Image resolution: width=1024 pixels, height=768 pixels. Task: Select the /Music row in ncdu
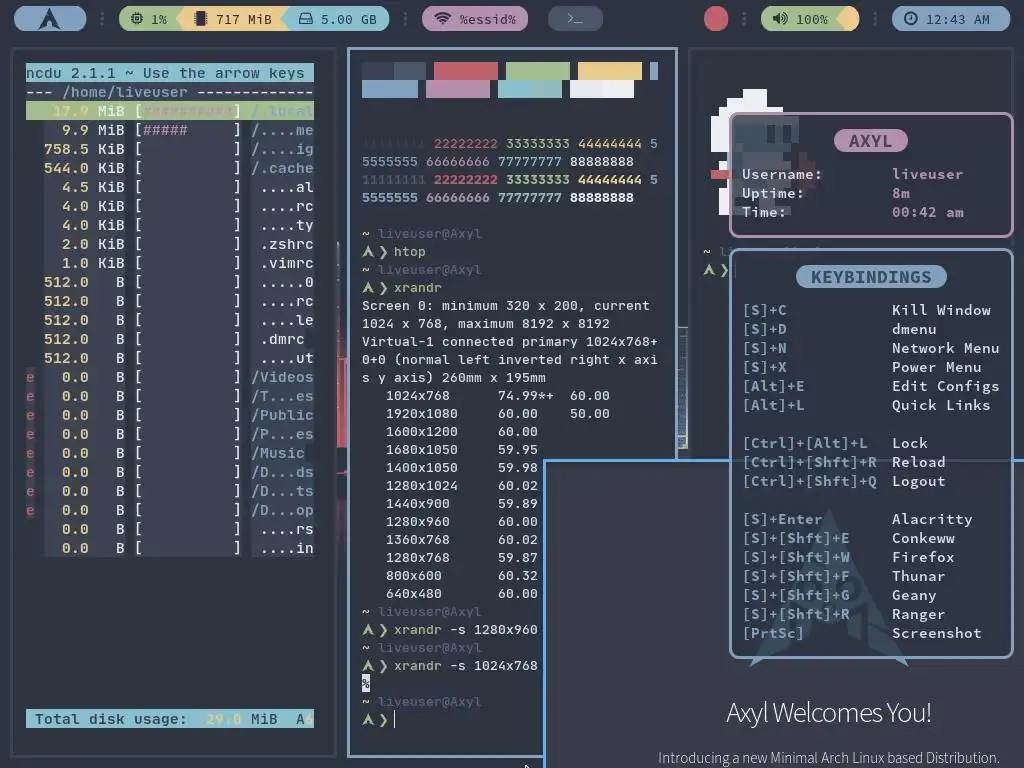pyautogui.click(x=170, y=453)
